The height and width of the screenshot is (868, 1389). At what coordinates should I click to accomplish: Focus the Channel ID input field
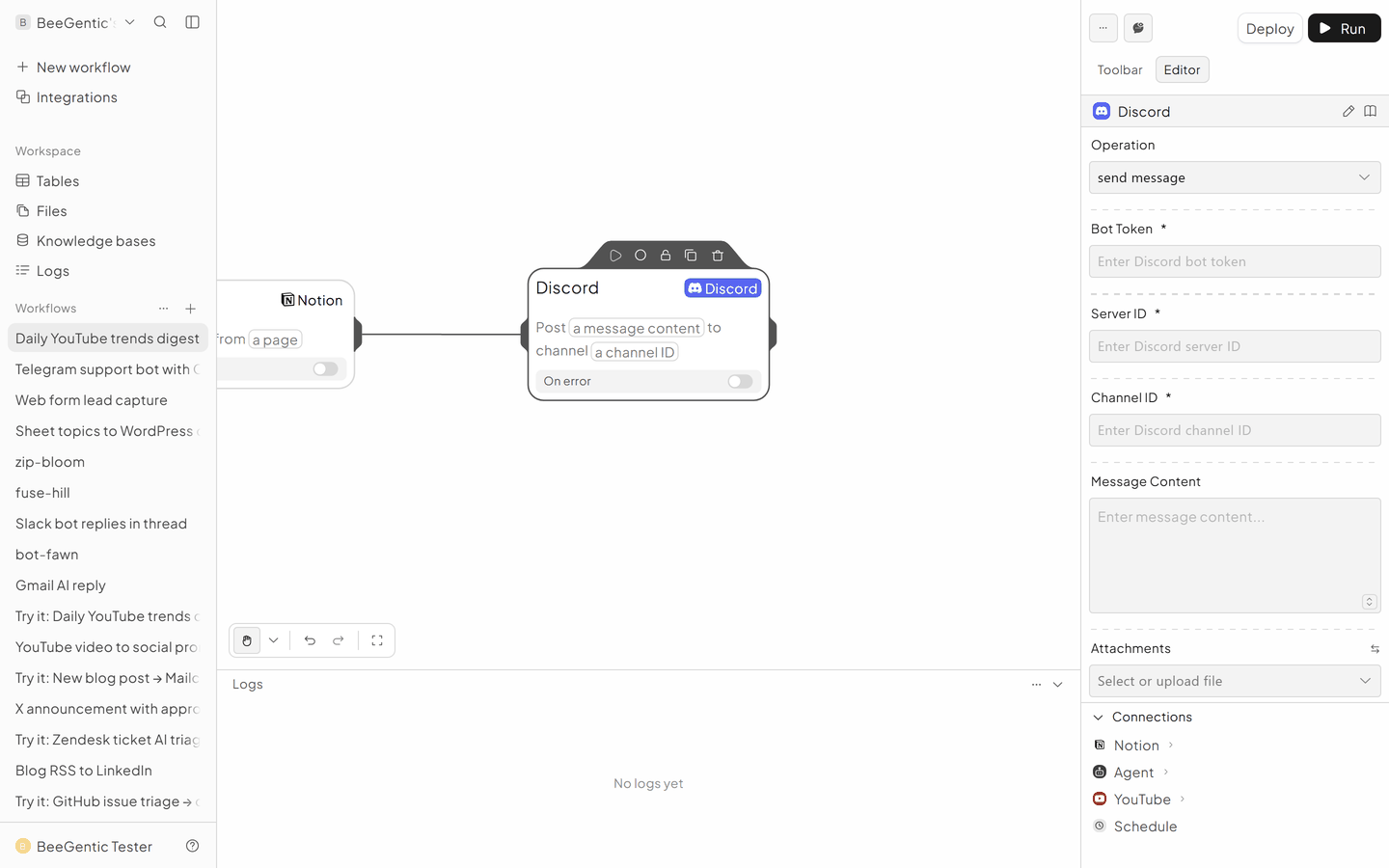point(1235,430)
